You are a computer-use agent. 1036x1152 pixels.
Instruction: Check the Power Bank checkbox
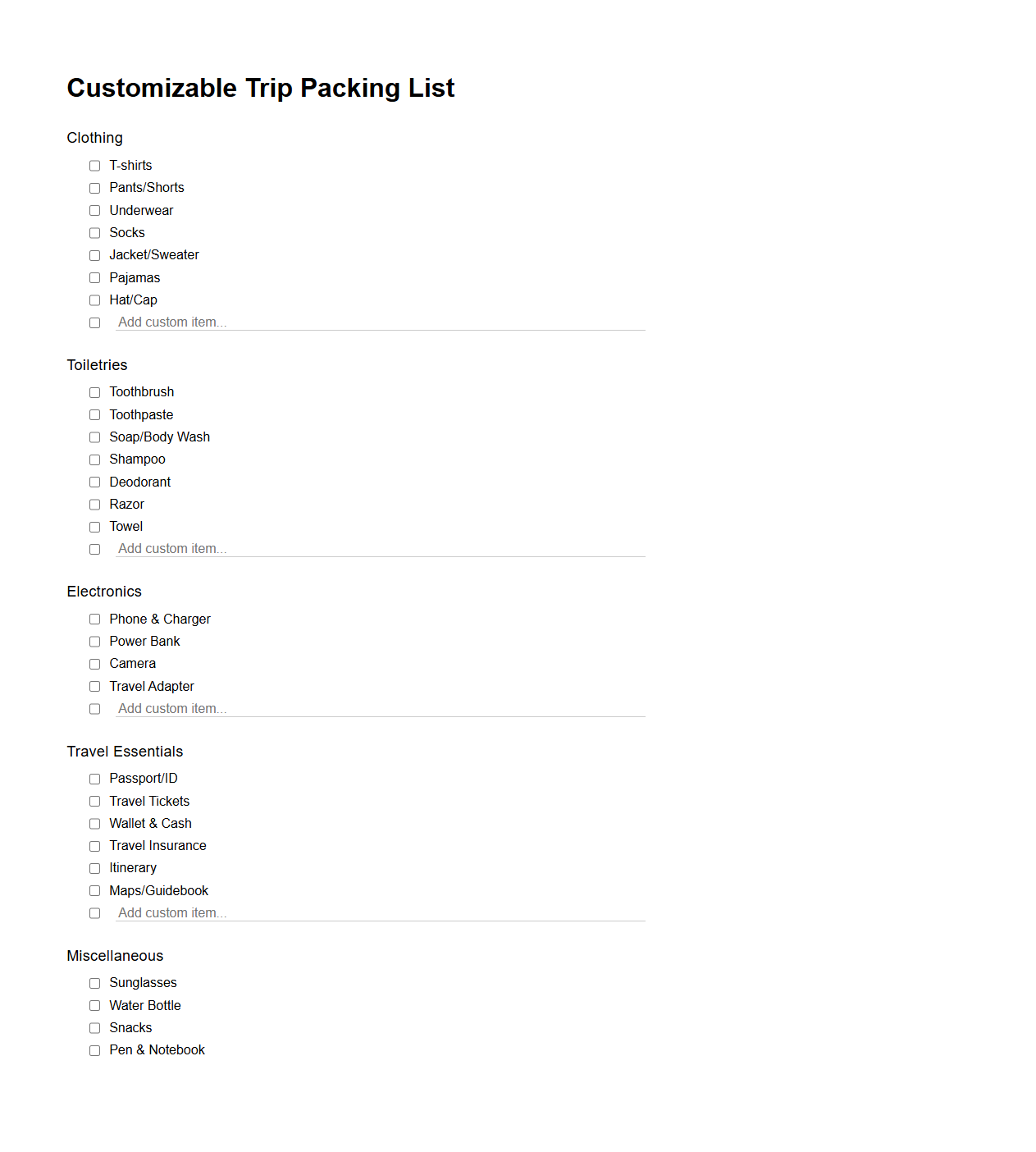[x=94, y=641]
